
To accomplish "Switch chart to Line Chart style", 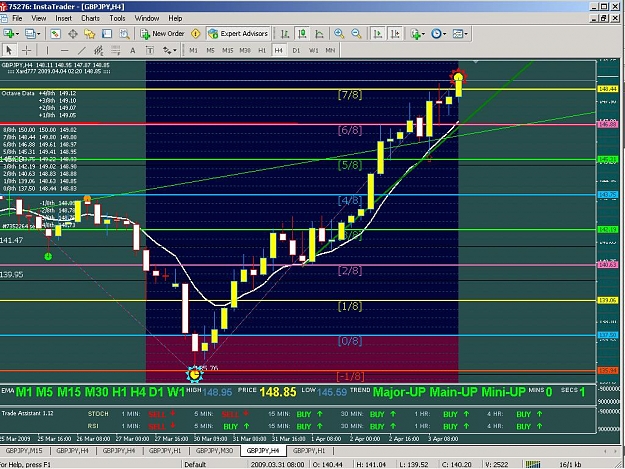I will (x=319, y=34).
